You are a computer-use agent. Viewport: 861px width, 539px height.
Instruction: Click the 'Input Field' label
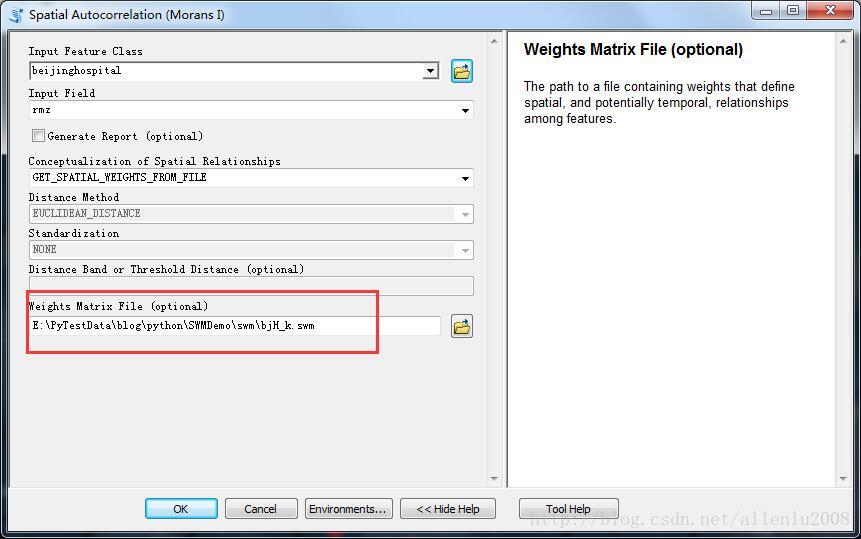coord(62,93)
